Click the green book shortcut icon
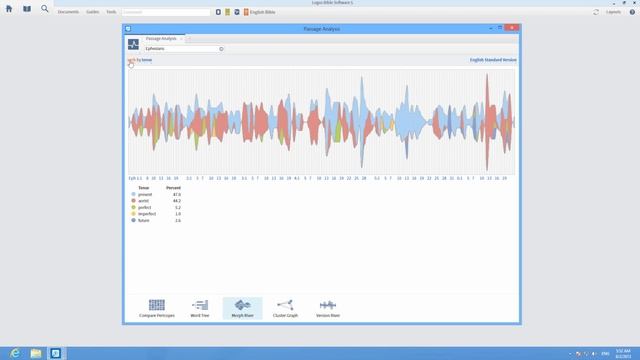This screenshot has width=640, height=360. click(x=228, y=12)
